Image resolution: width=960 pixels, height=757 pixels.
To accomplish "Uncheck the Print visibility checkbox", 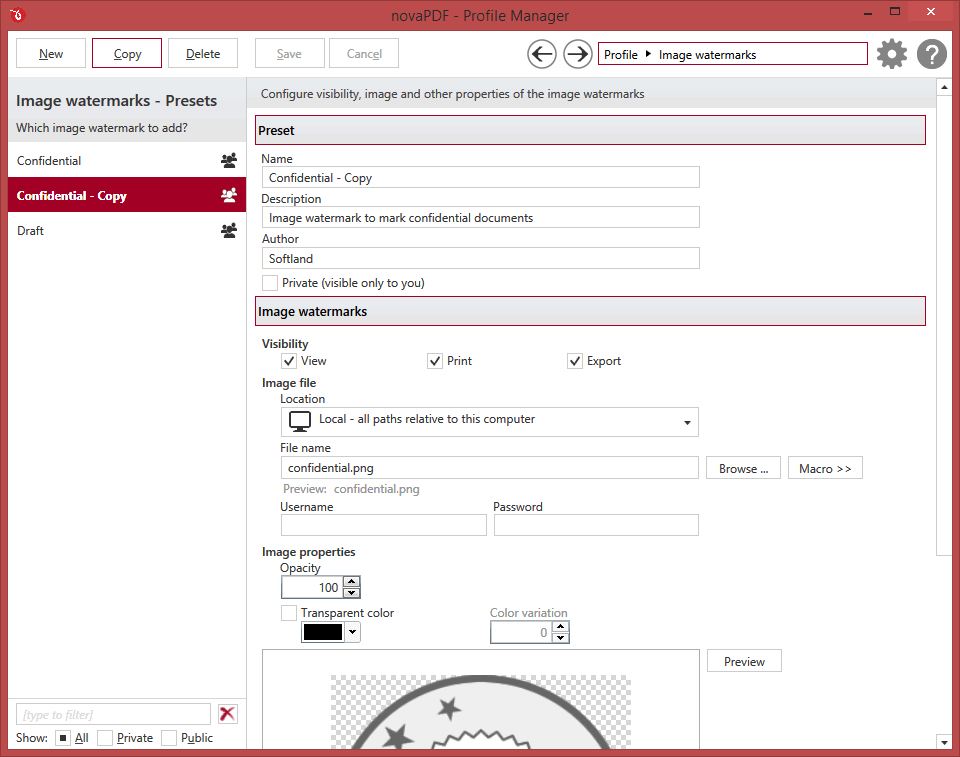I will coord(435,361).
